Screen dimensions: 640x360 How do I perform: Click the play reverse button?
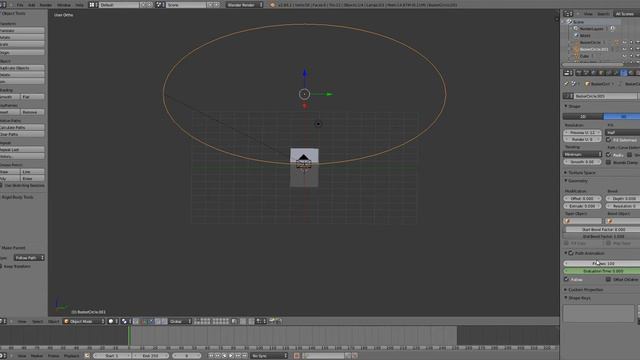224,356
